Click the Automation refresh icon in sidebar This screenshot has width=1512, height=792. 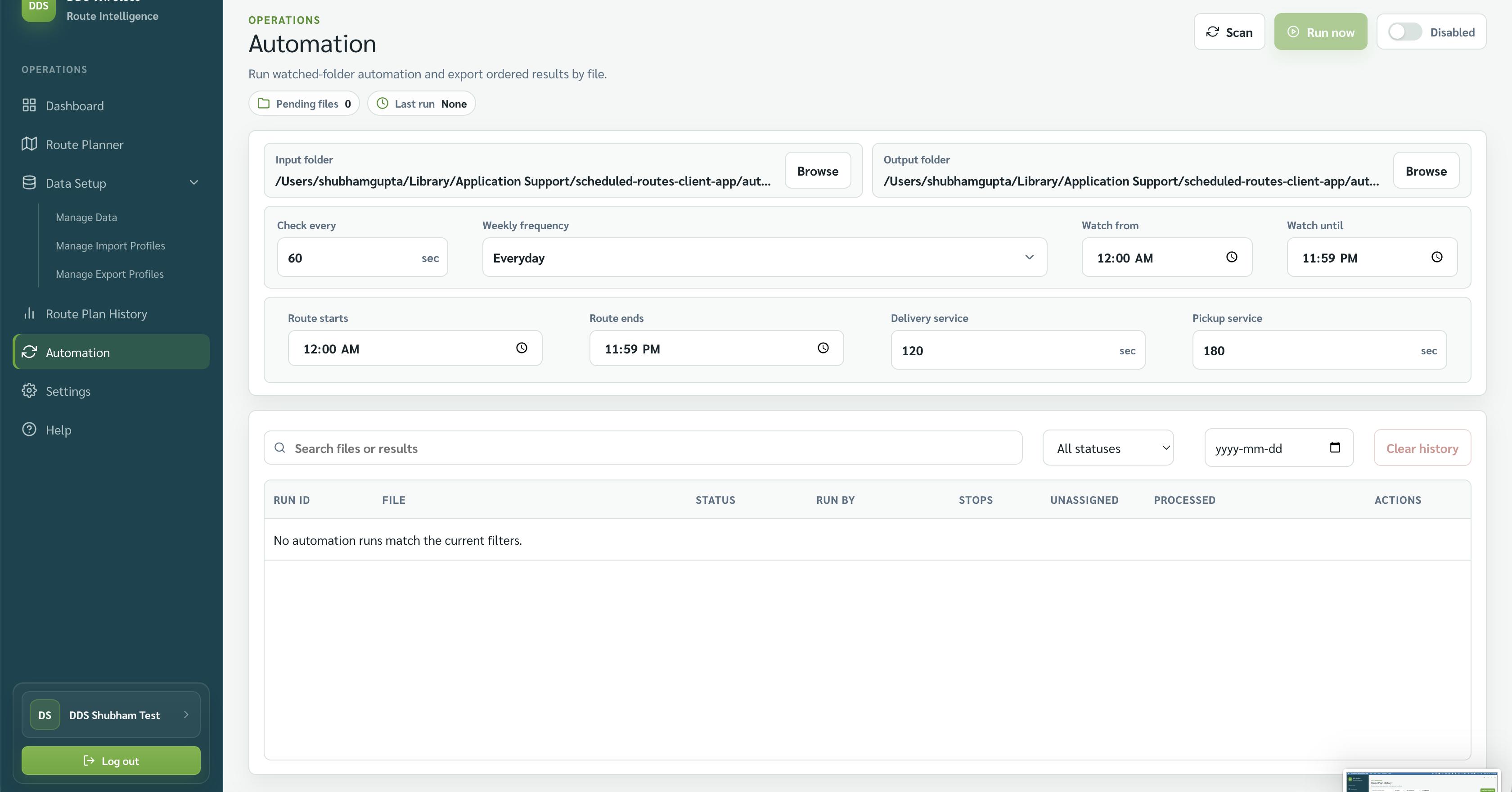[29, 352]
